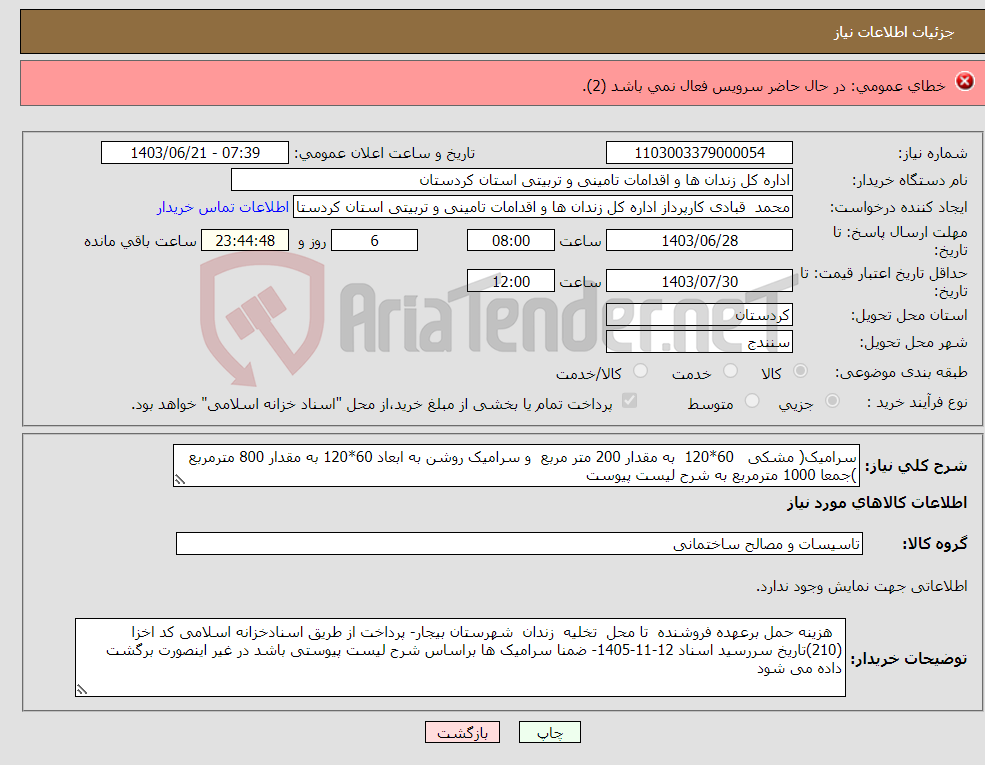Click the بازگشت back button
This screenshot has height=765, width=985.
coord(462,732)
